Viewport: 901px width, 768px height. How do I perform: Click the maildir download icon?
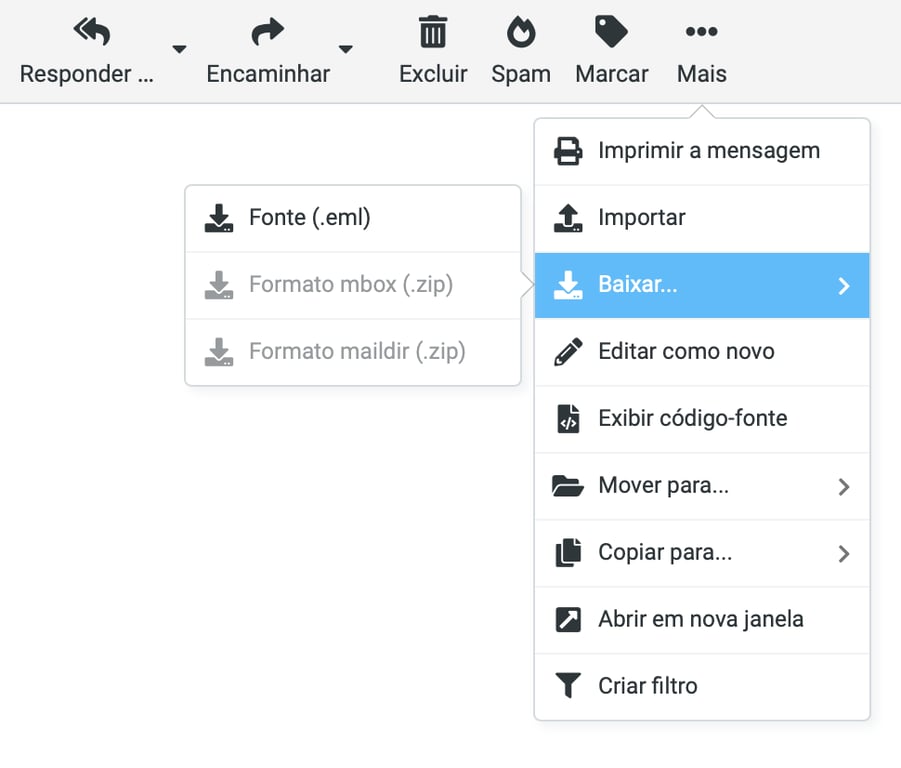pos(219,352)
